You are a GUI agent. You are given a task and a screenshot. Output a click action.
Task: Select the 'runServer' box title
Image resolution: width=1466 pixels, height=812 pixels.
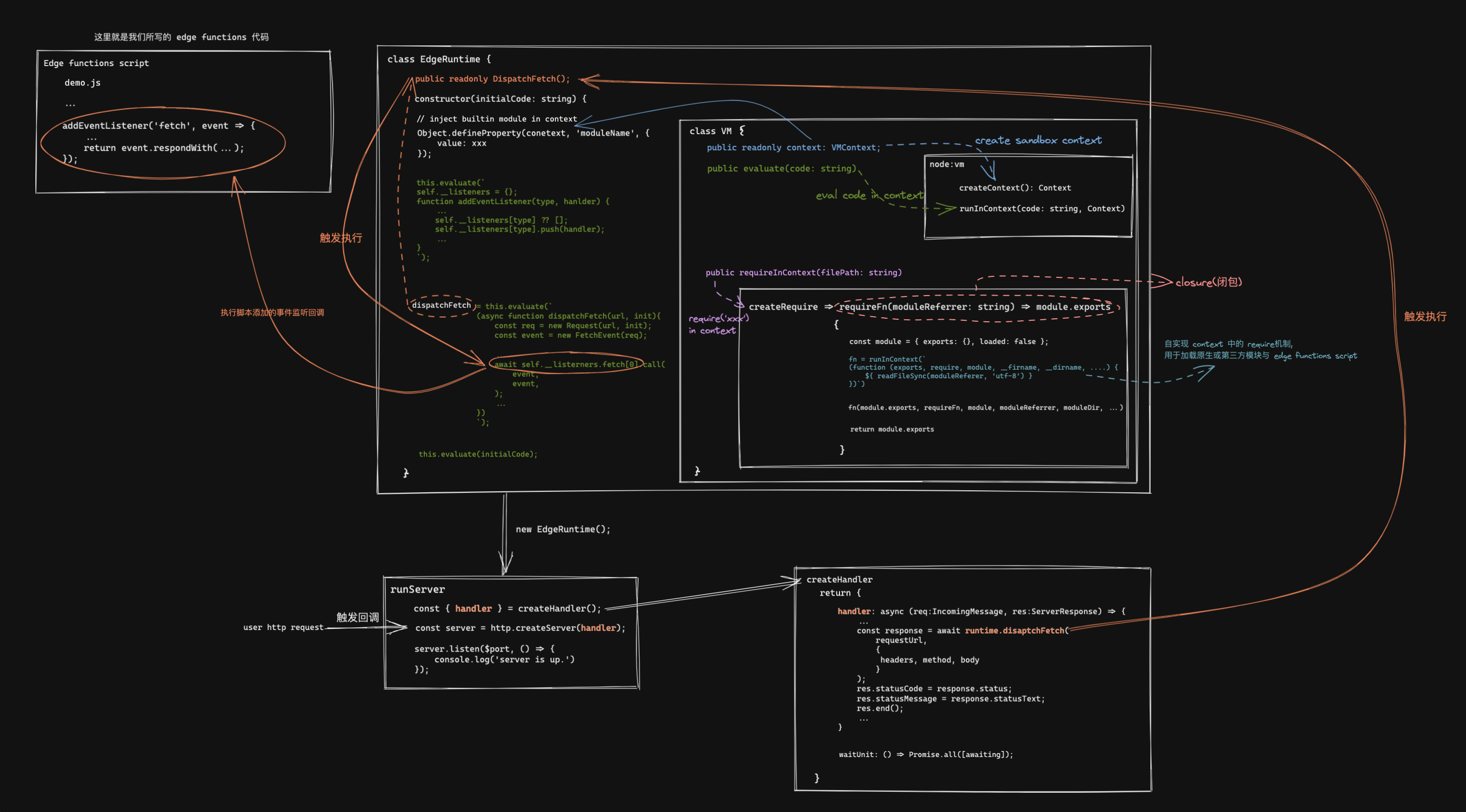click(x=417, y=590)
